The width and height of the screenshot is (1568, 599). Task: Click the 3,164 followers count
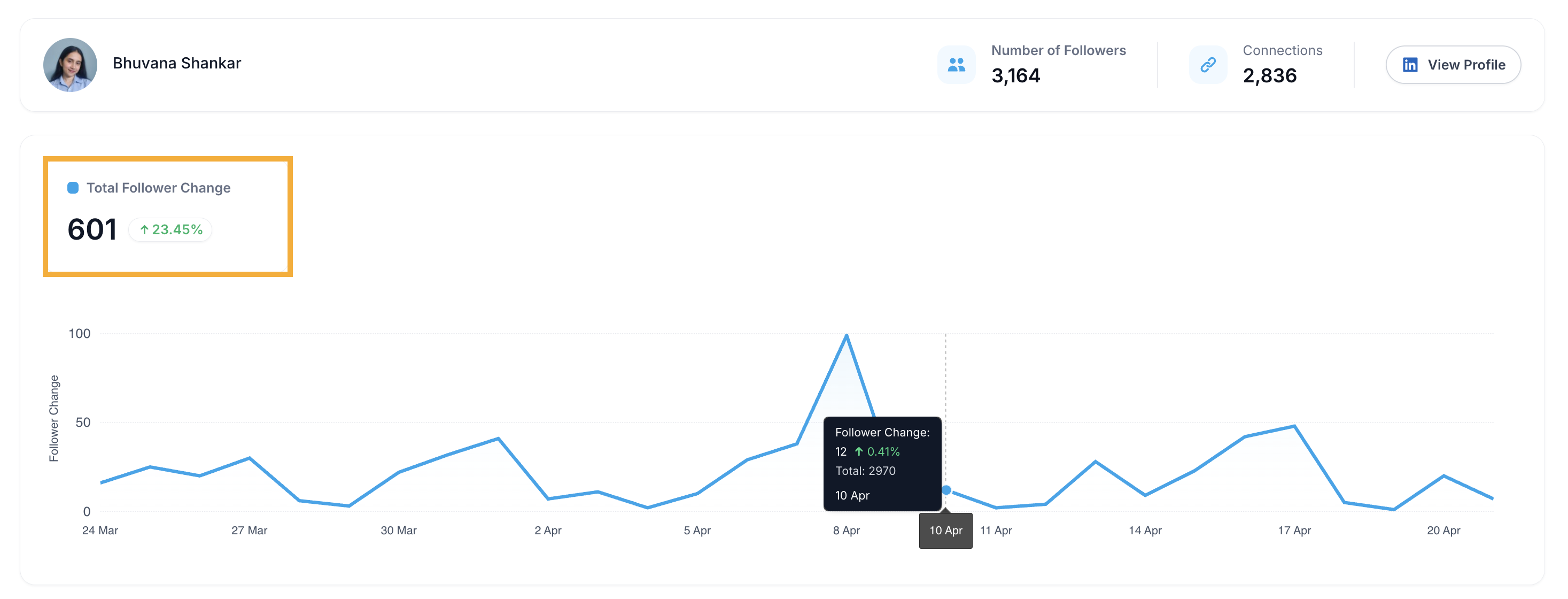click(x=1016, y=75)
